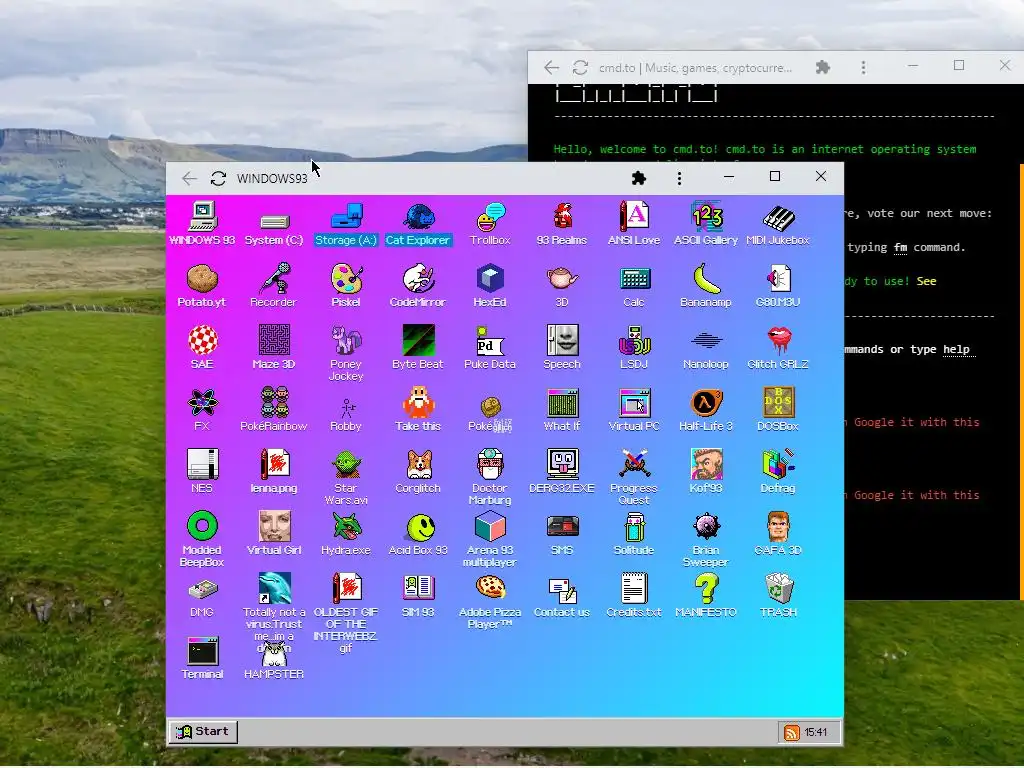
Task: Open the MANIFESTO question mark icon
Action: [x=706, y=588]
